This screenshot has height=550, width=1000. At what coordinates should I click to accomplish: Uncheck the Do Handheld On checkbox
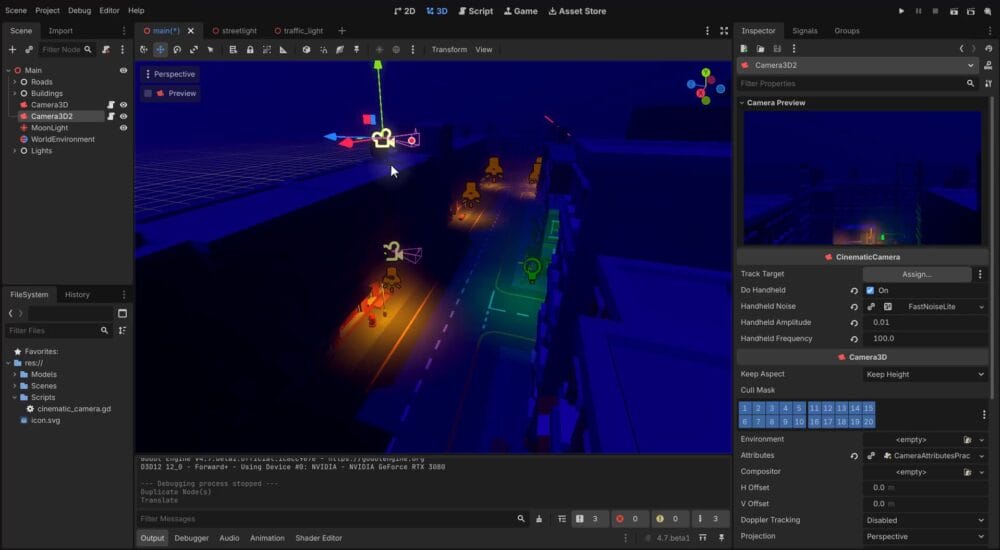[x=870, y=290]
